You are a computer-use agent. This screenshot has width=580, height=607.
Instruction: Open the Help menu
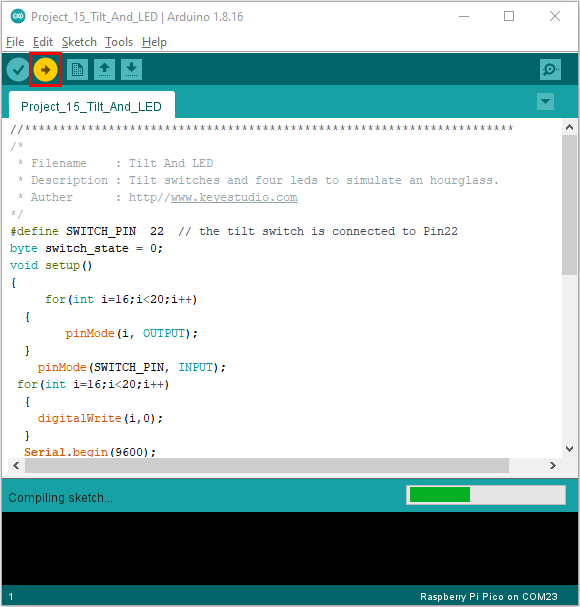(x=154, y=42)
